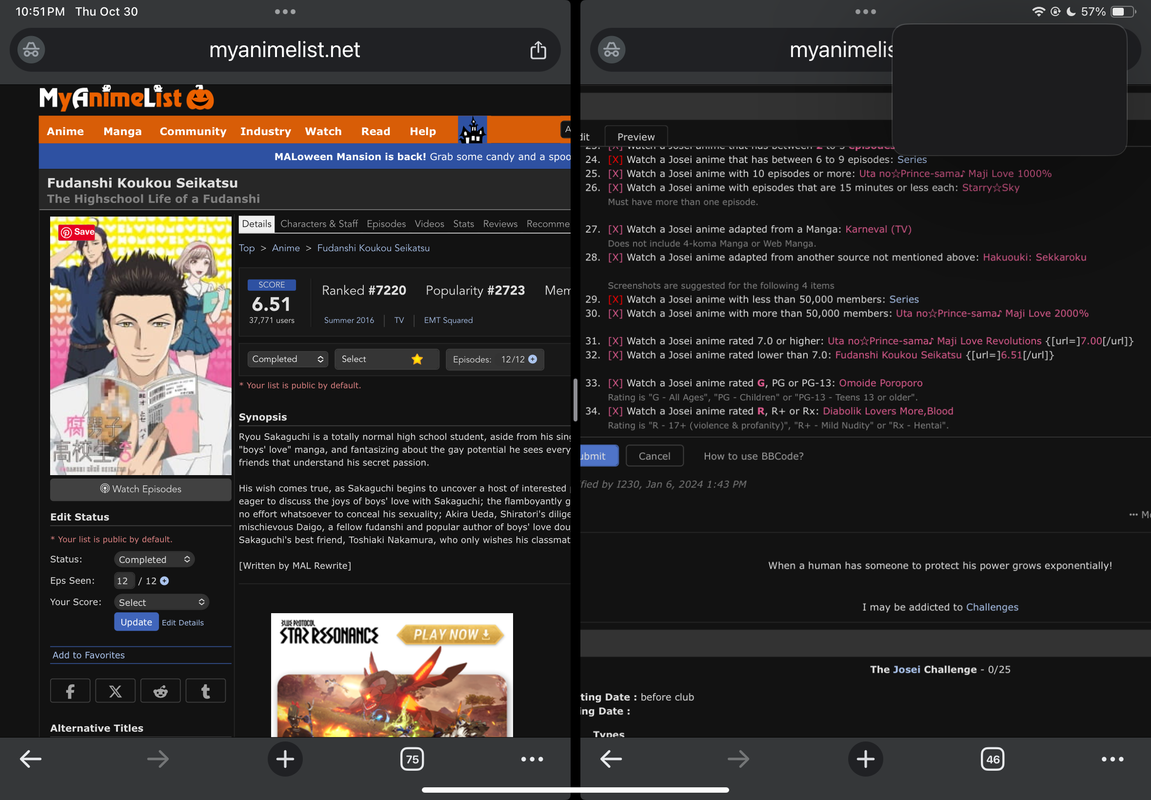1151x800 pixels.
Task: Click the Submit button in right window
Action: (599, 456)
